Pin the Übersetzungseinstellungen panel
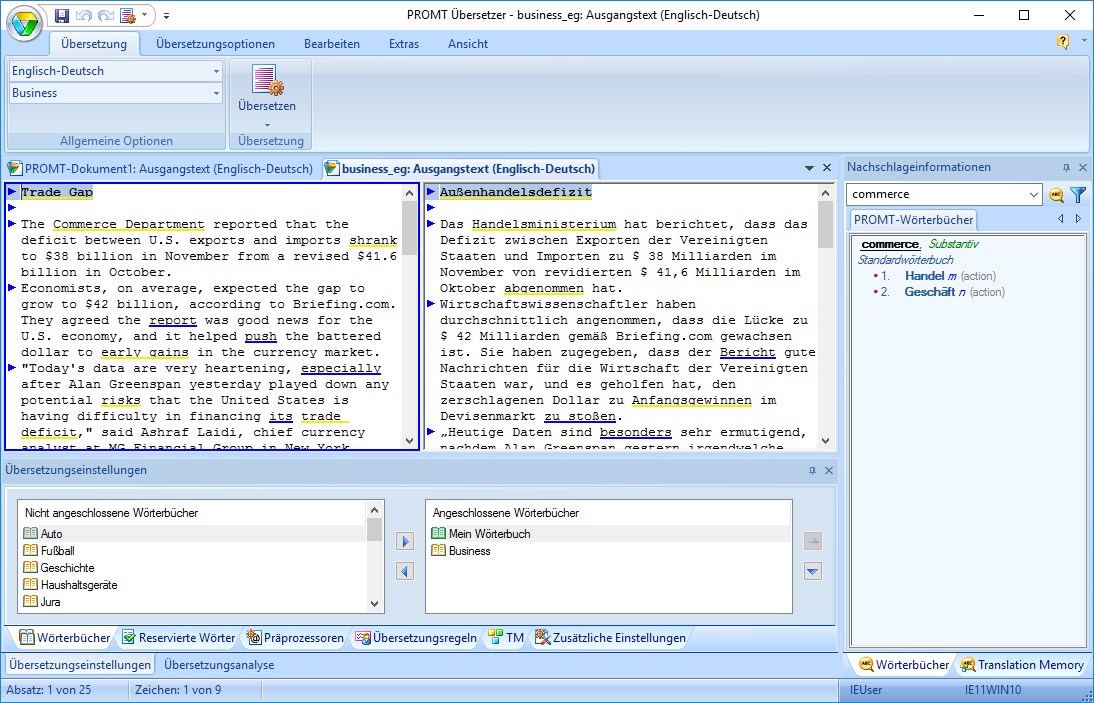This screenshot has width=1094, height=703. [x=812, y=471]
